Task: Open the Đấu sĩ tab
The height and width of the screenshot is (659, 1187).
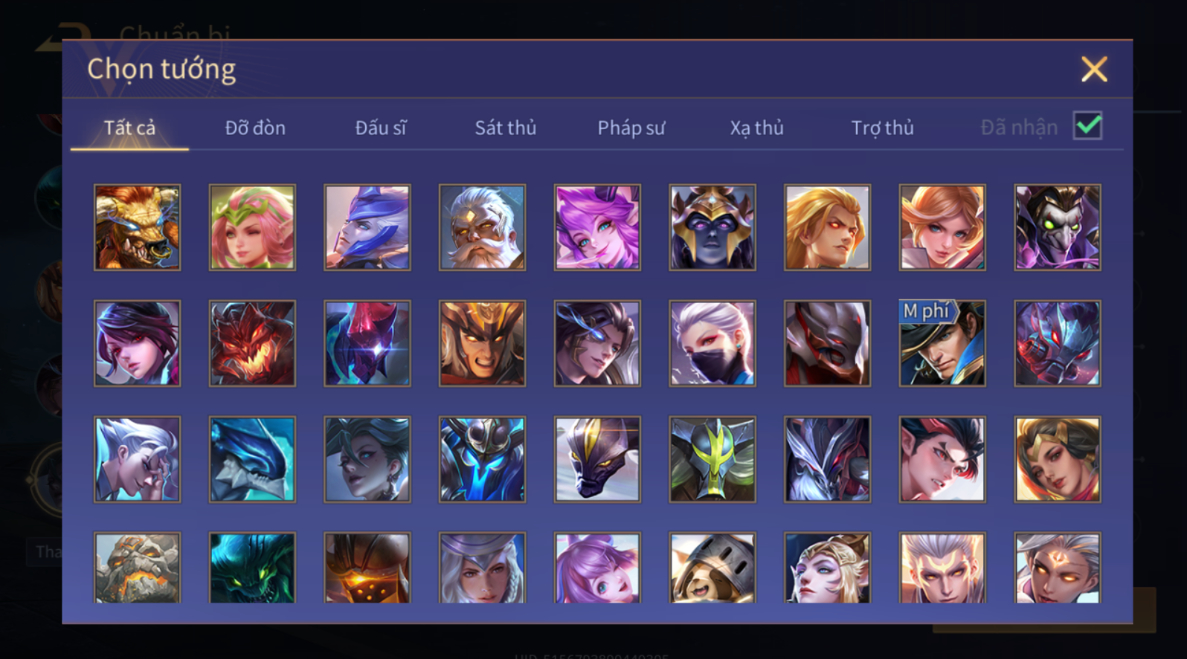Action: tap(381, 128)
